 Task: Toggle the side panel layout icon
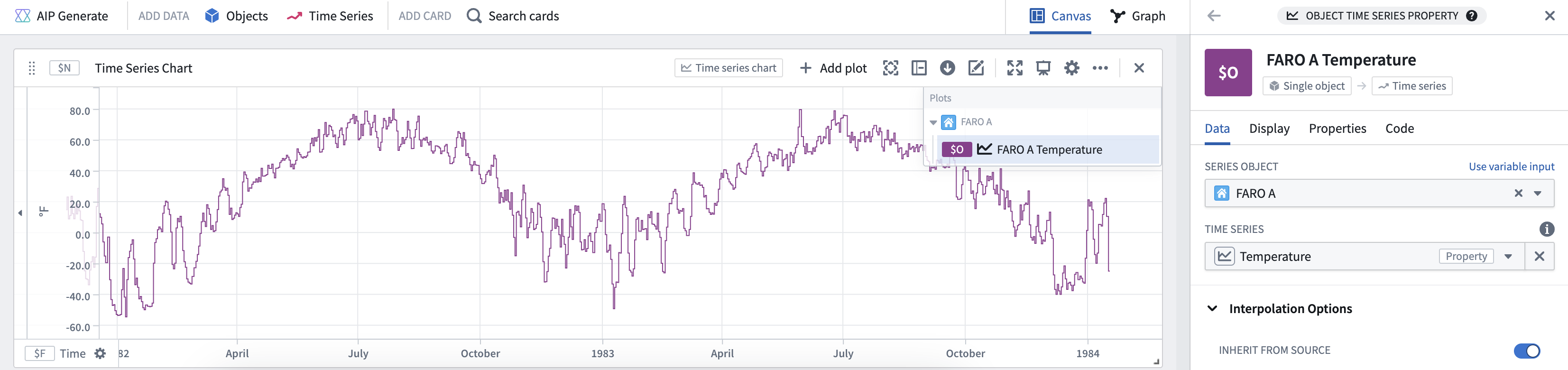pos(919,68)
